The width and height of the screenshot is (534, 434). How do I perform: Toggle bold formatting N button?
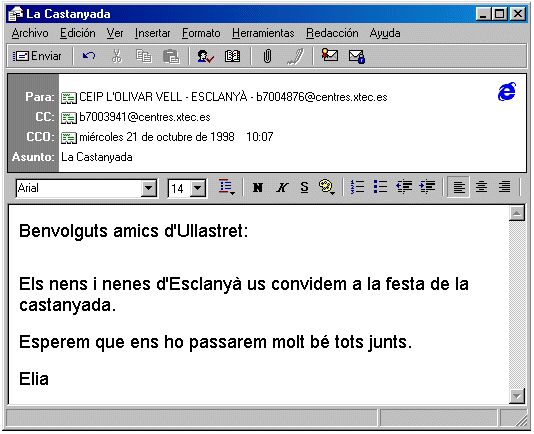pyautogui.click(x=258, y=187)
